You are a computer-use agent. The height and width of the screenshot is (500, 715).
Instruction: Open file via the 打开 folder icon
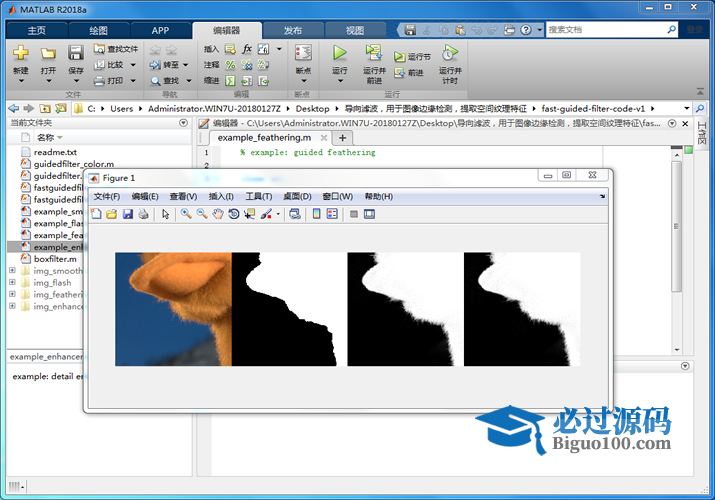click(48, 53)
